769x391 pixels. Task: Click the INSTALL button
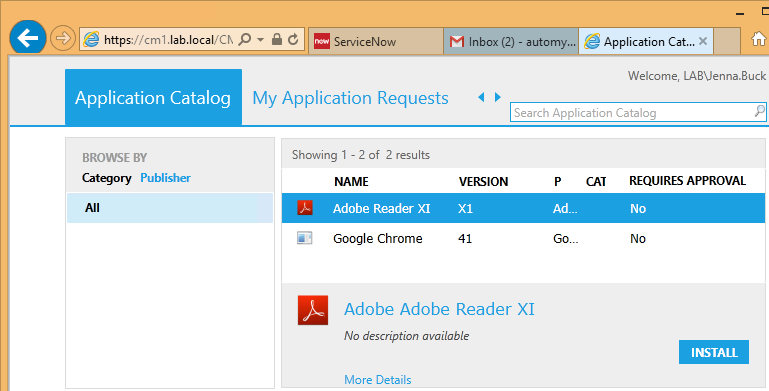(714, 352)
